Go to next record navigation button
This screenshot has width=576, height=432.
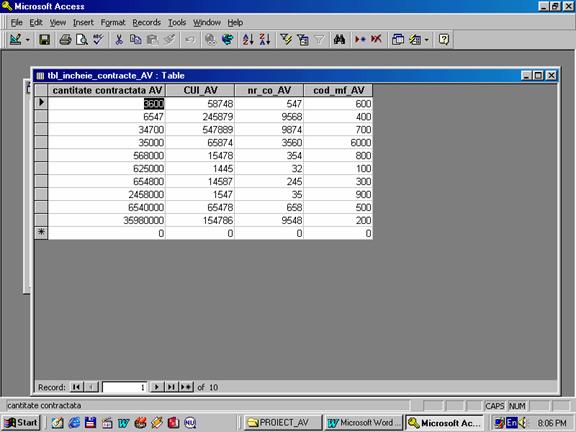pyautogui.click(x=157, y=387)
